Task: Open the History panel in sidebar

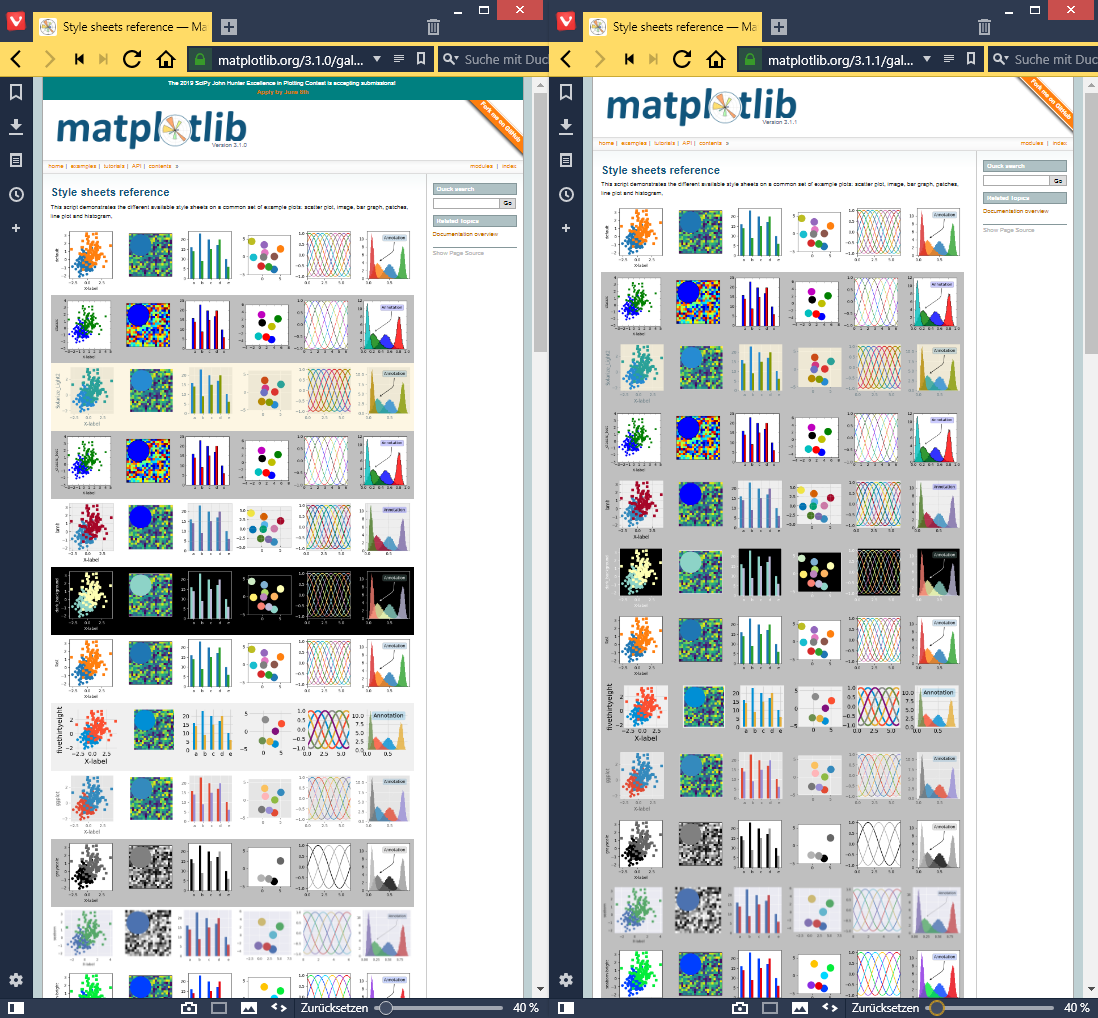Action: pyautogui.click(x=15, y=194)
